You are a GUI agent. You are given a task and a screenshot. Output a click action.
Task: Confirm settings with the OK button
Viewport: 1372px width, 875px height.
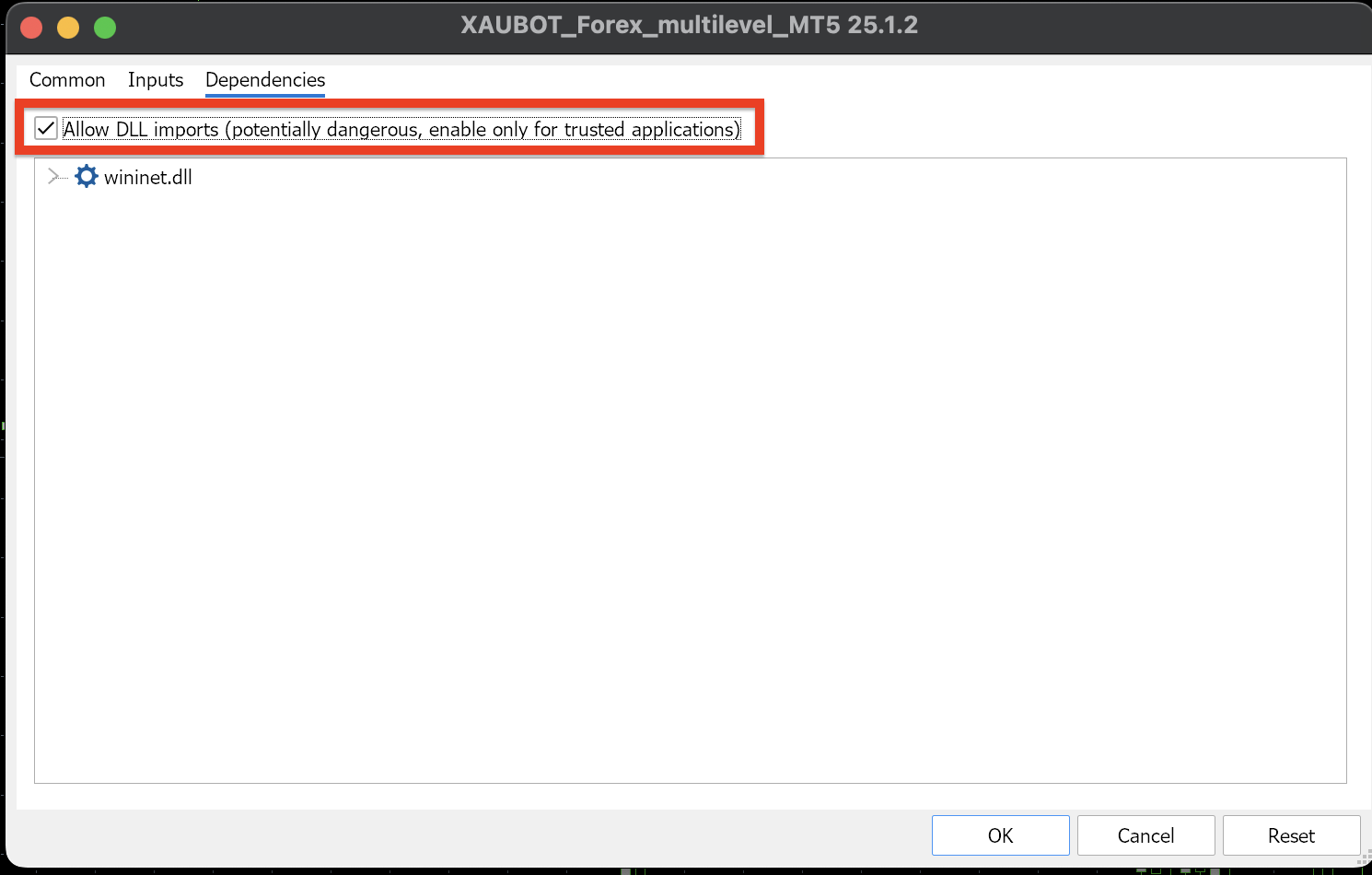1000,835
